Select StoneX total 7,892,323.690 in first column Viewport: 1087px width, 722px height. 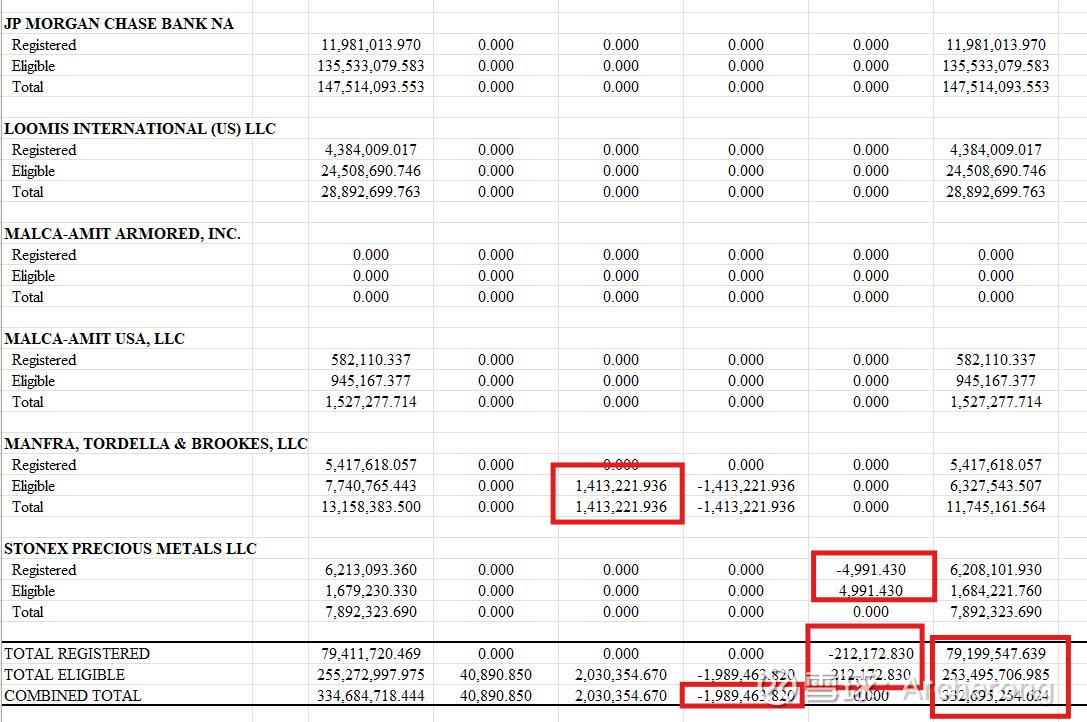371,612
